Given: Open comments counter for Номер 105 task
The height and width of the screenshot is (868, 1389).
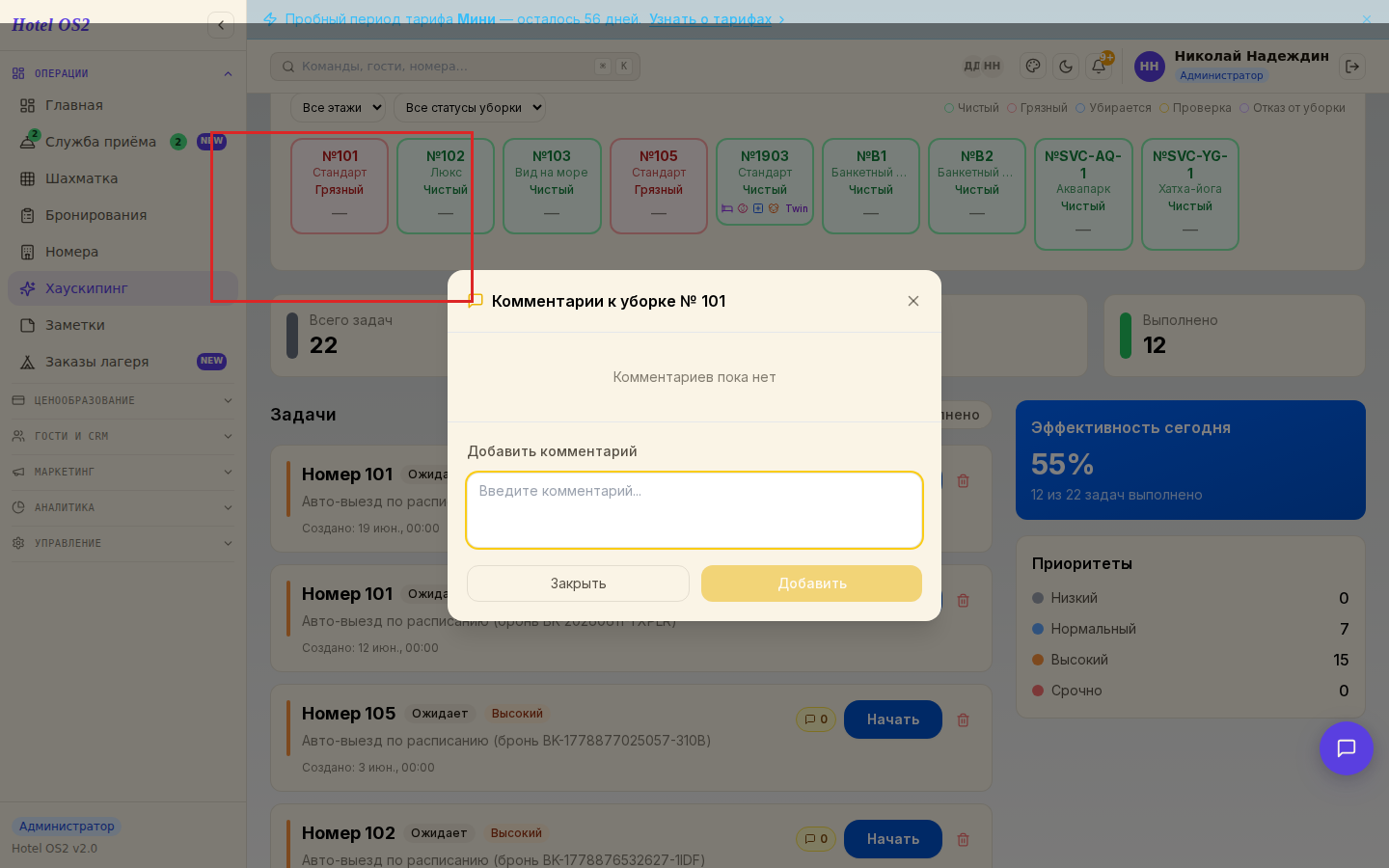Looking at the screenshot, I should (x=816, y=719).
